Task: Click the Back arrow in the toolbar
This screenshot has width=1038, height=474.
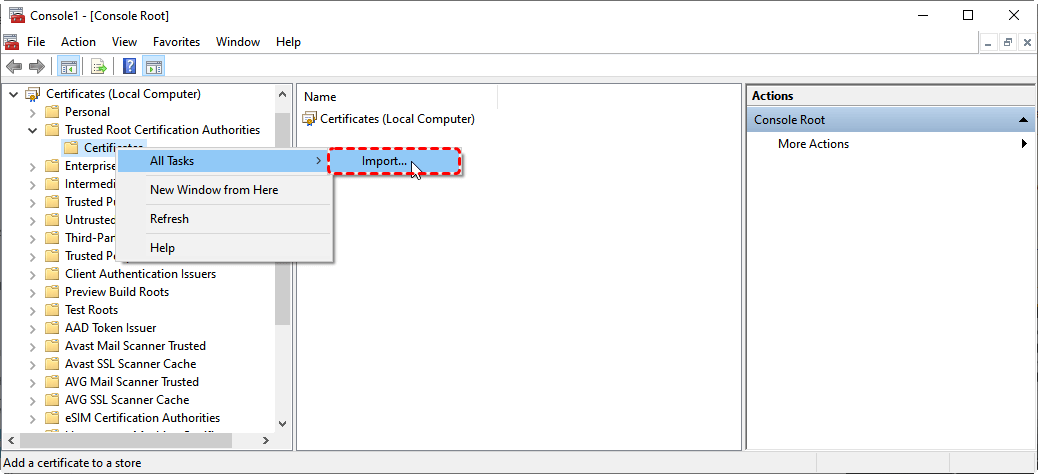Action: click(x=14, y=67)
